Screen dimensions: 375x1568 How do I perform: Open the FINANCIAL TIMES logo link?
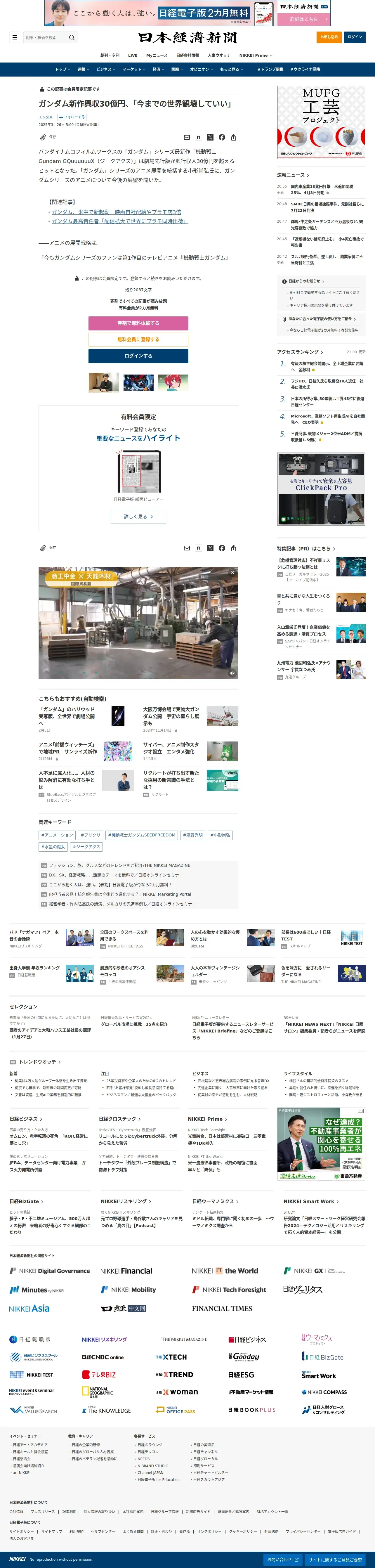222,1308
